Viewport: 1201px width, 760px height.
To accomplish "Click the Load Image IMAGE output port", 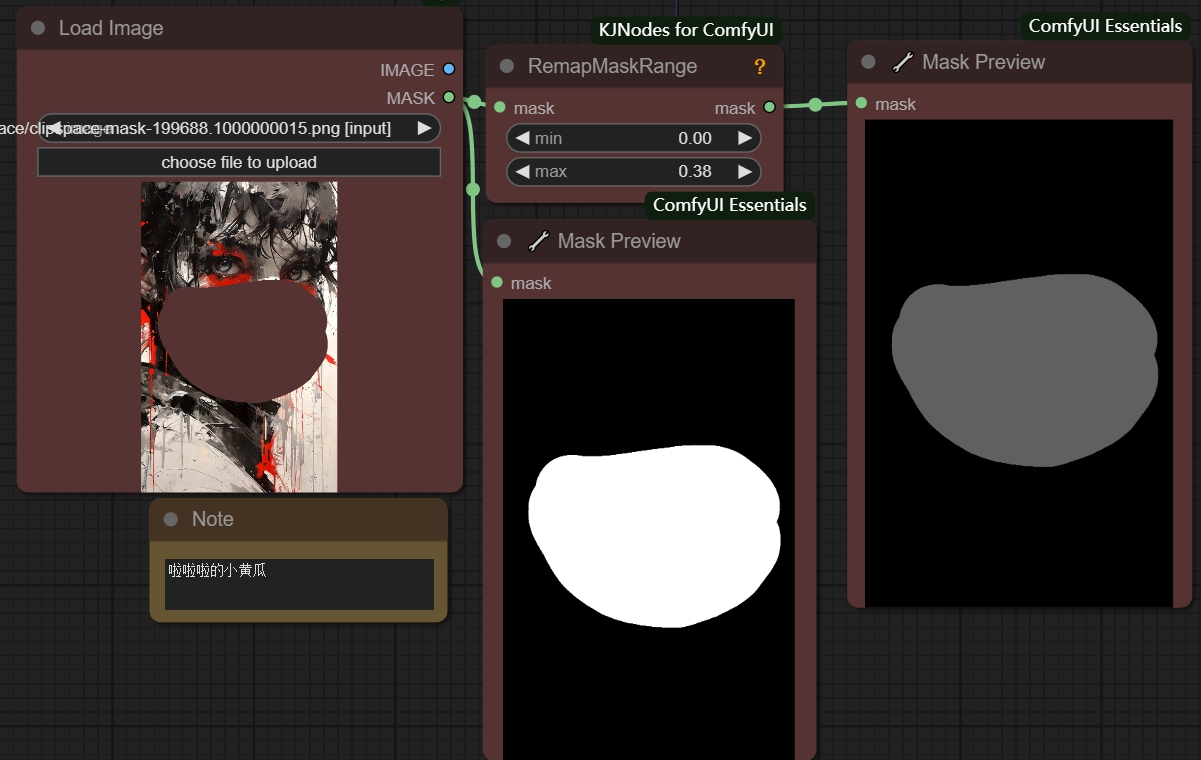I will click(x=448, y=69).
